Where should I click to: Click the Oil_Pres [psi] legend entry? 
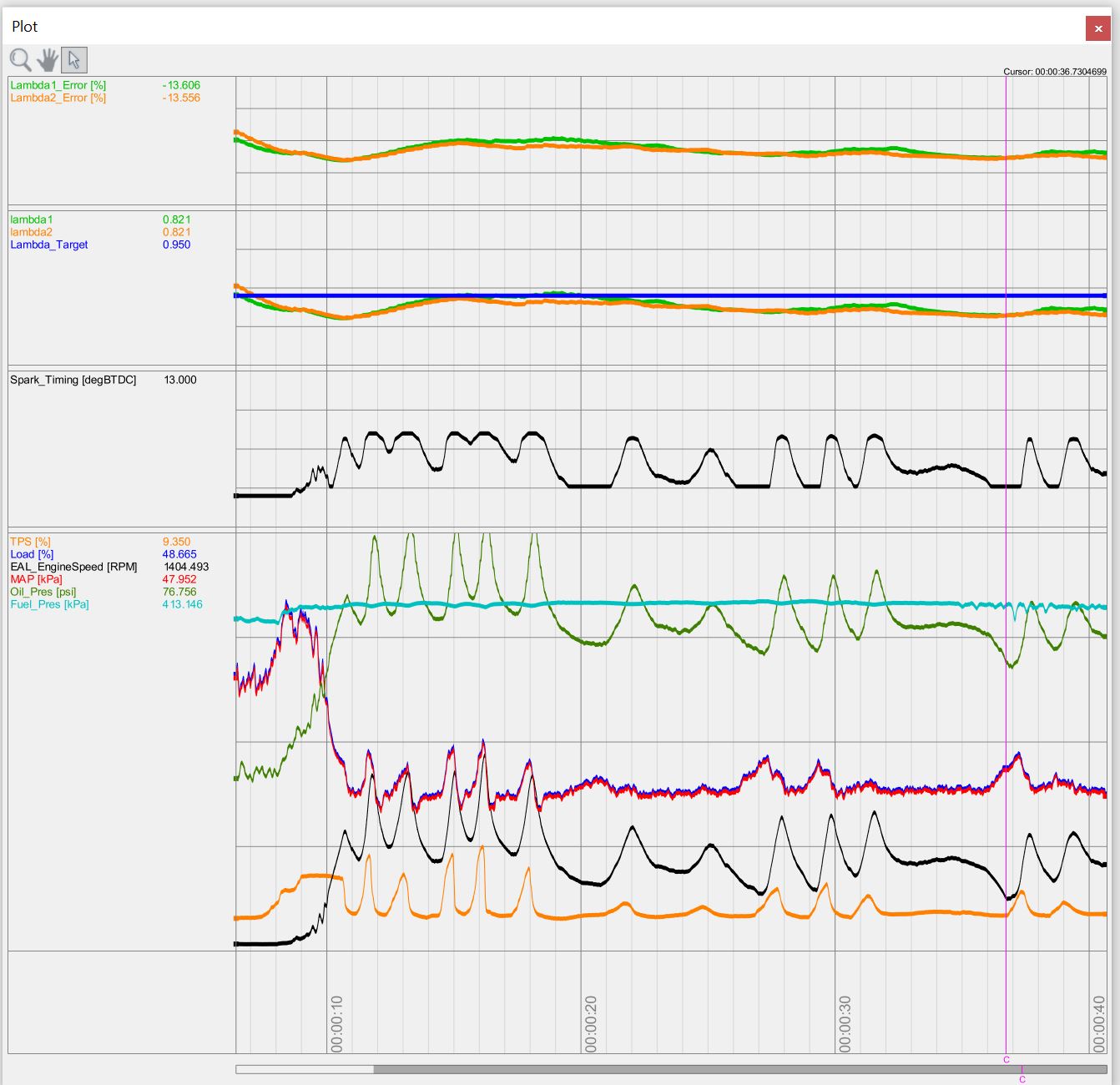coord(43,592)
